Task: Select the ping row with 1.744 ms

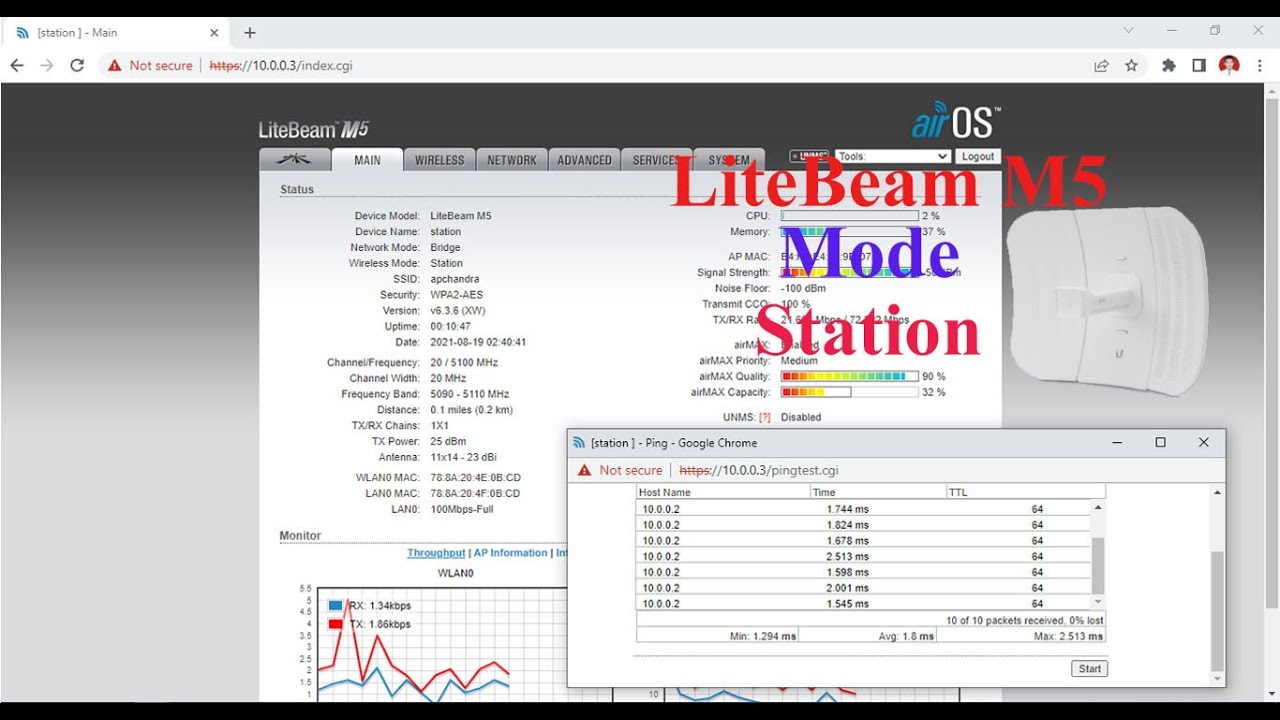Action: [x=864, y=509]
